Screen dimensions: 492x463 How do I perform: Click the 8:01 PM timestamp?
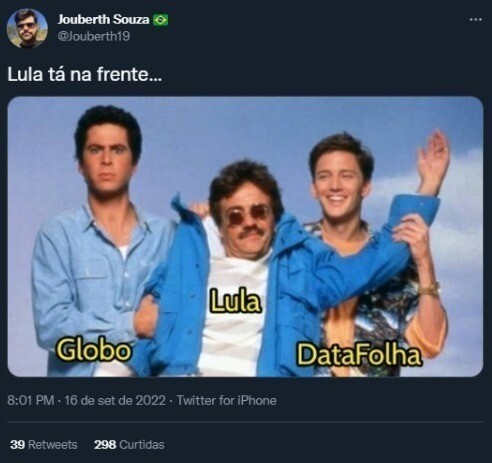pos(31,400)
